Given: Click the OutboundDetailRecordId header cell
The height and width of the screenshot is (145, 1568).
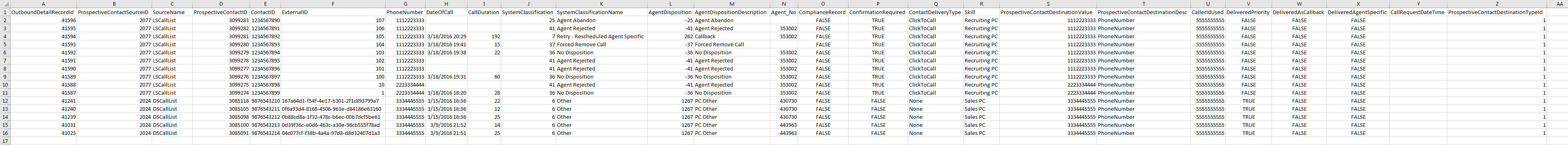Looking at the screenshot, I should tap(43, 12).
